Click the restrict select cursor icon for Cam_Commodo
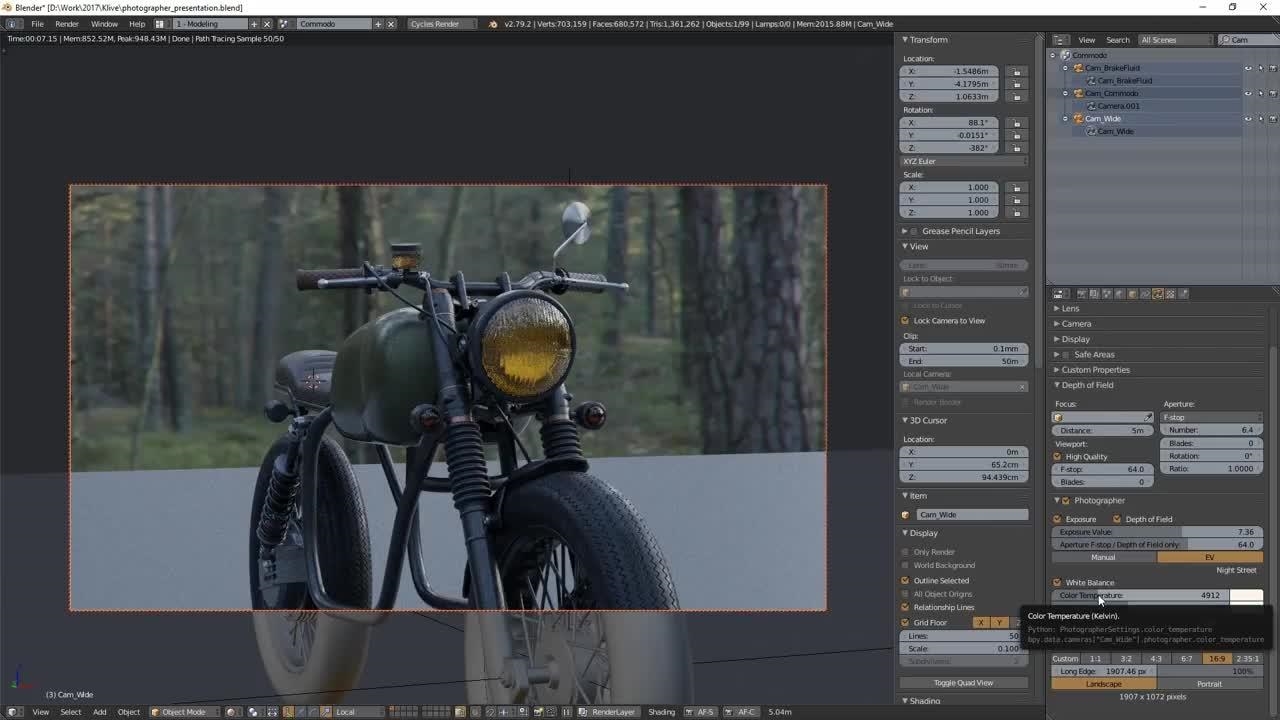This screenshot has height=720, width=1280. [x=1260, y=94]
